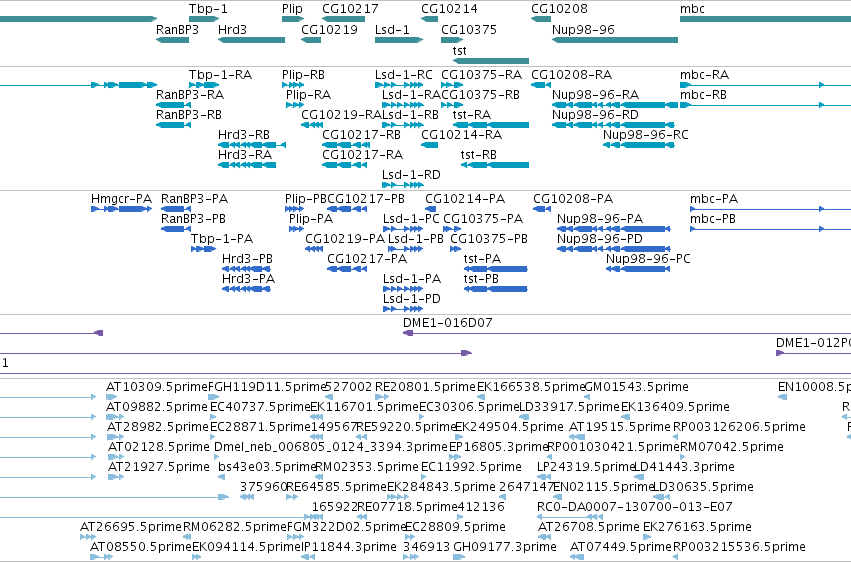
Task: Select transcript label RanBP3-RB
Action: (x=189, y=114)
